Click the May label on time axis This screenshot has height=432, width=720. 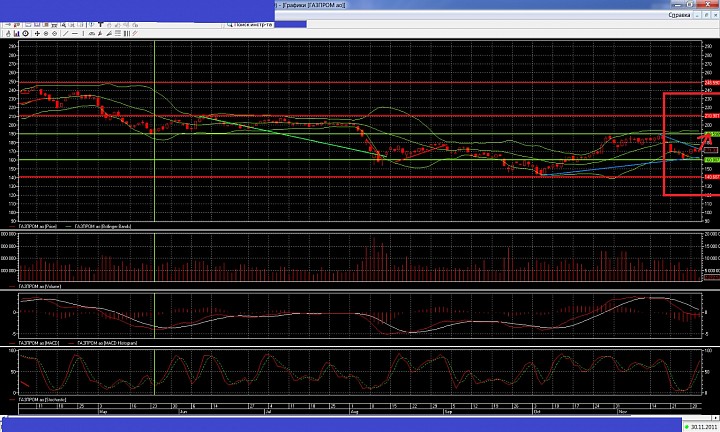coord(103,412)
